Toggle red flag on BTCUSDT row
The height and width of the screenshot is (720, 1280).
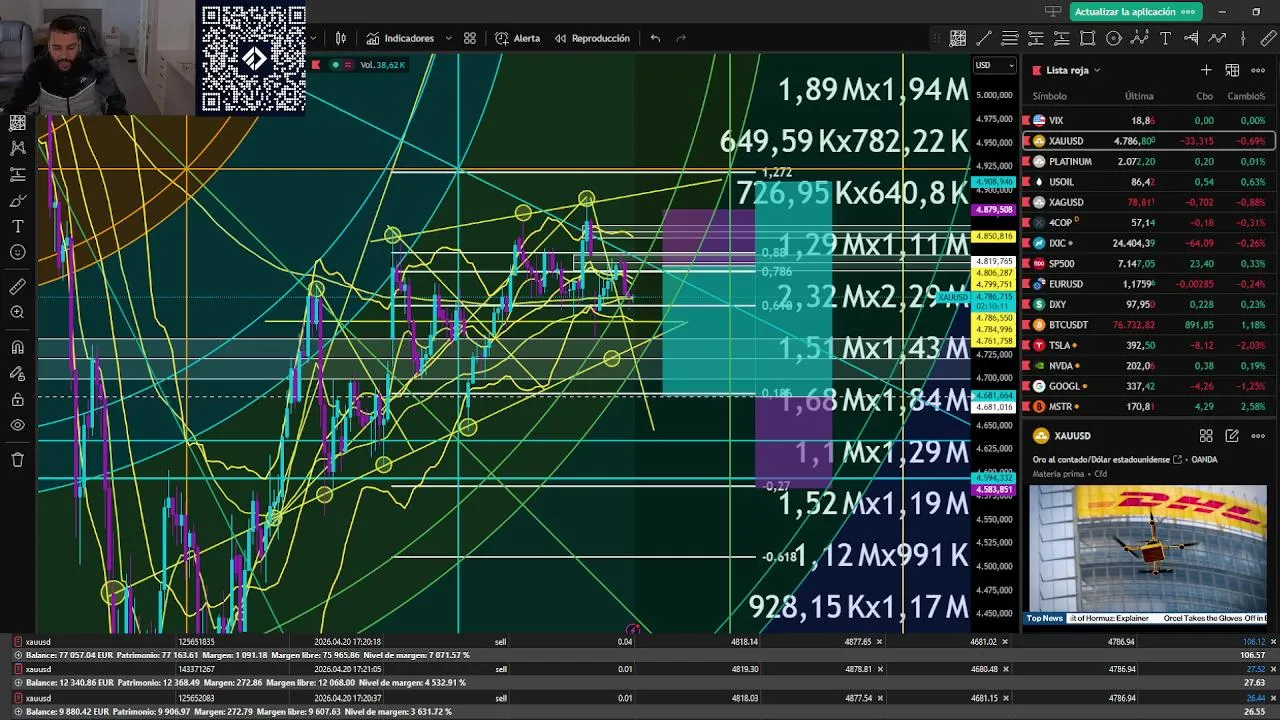tap(1027, 325)
